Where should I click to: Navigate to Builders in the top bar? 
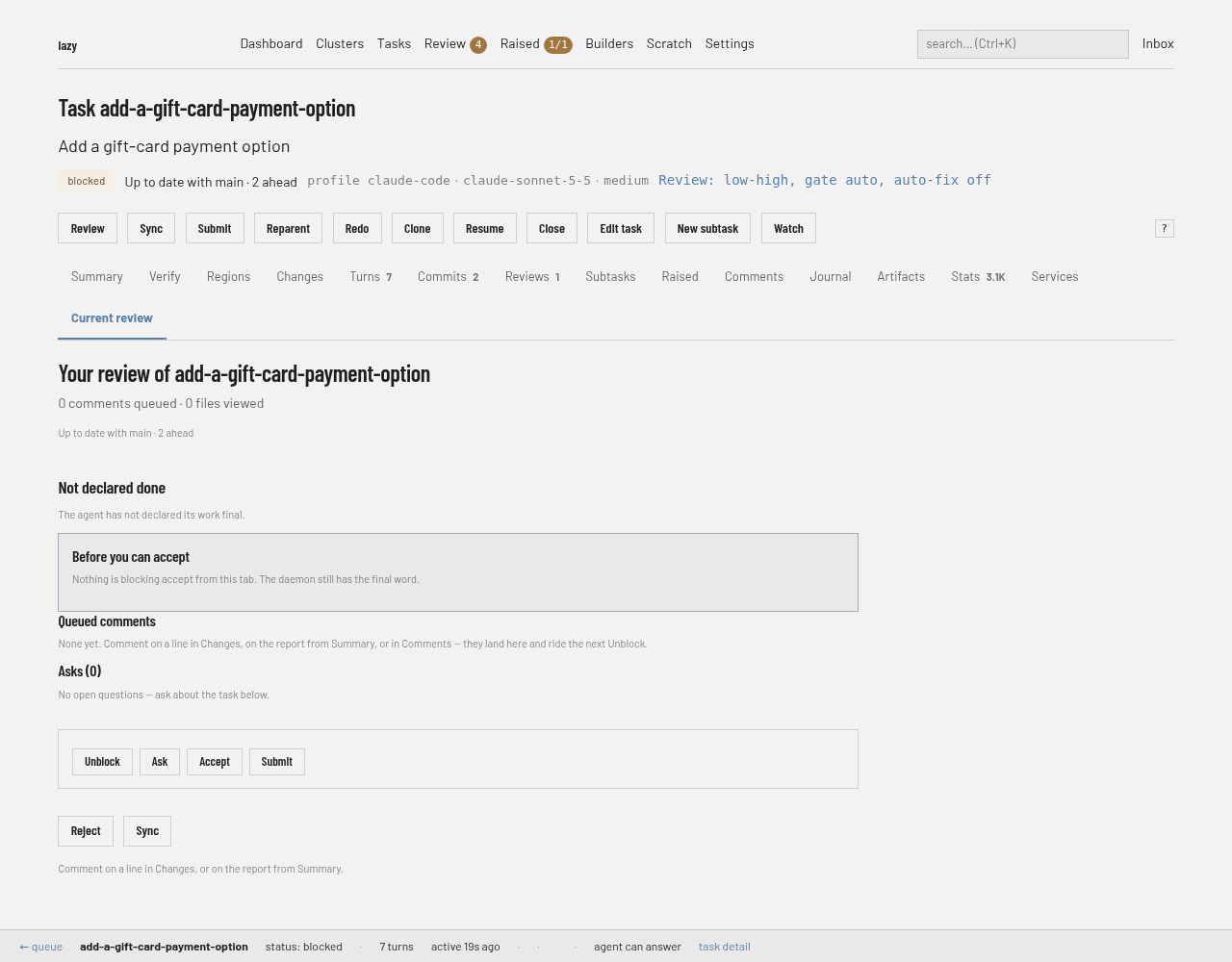pos(609,44)
